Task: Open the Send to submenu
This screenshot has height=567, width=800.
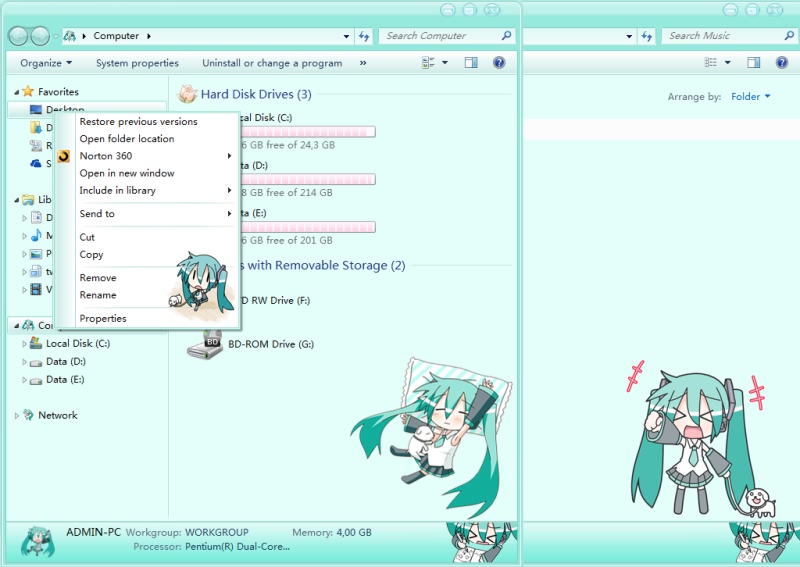Action: [x=147, y=214]
